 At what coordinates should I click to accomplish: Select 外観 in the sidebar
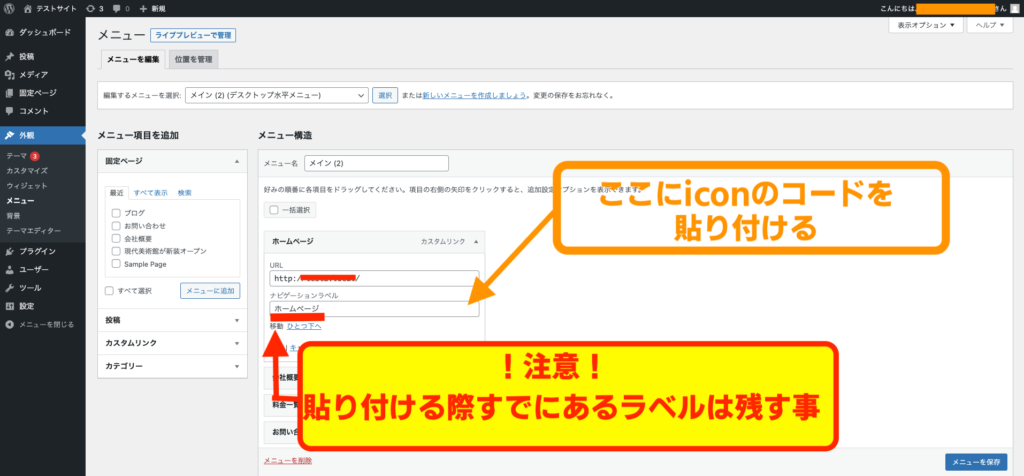coord(42,135)
